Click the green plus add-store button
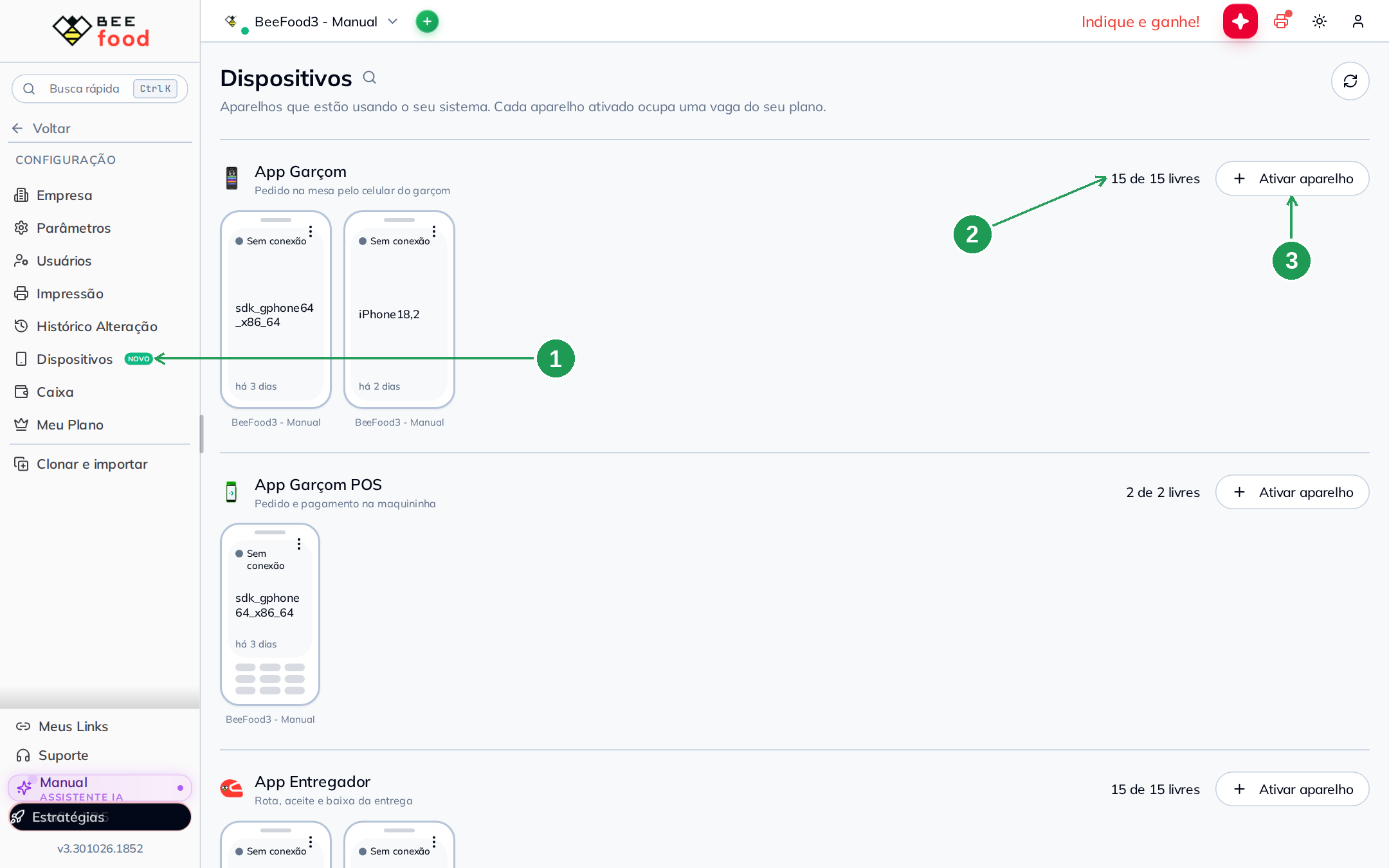The height and width of the screenshot is (868, 1389). [x=427, y=21]
